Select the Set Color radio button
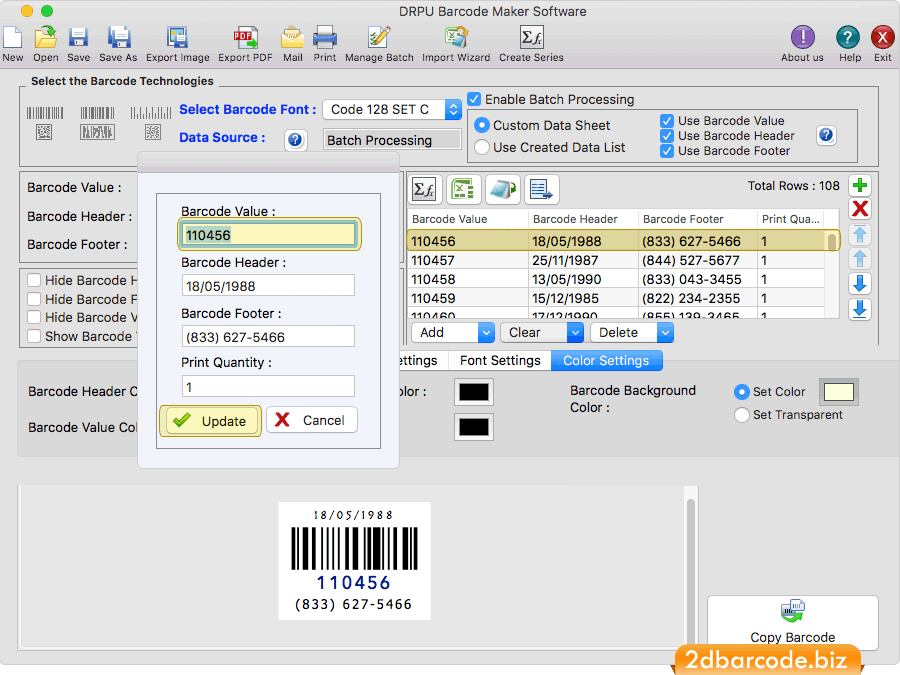 pyautogui.click(x=742, y=392)
